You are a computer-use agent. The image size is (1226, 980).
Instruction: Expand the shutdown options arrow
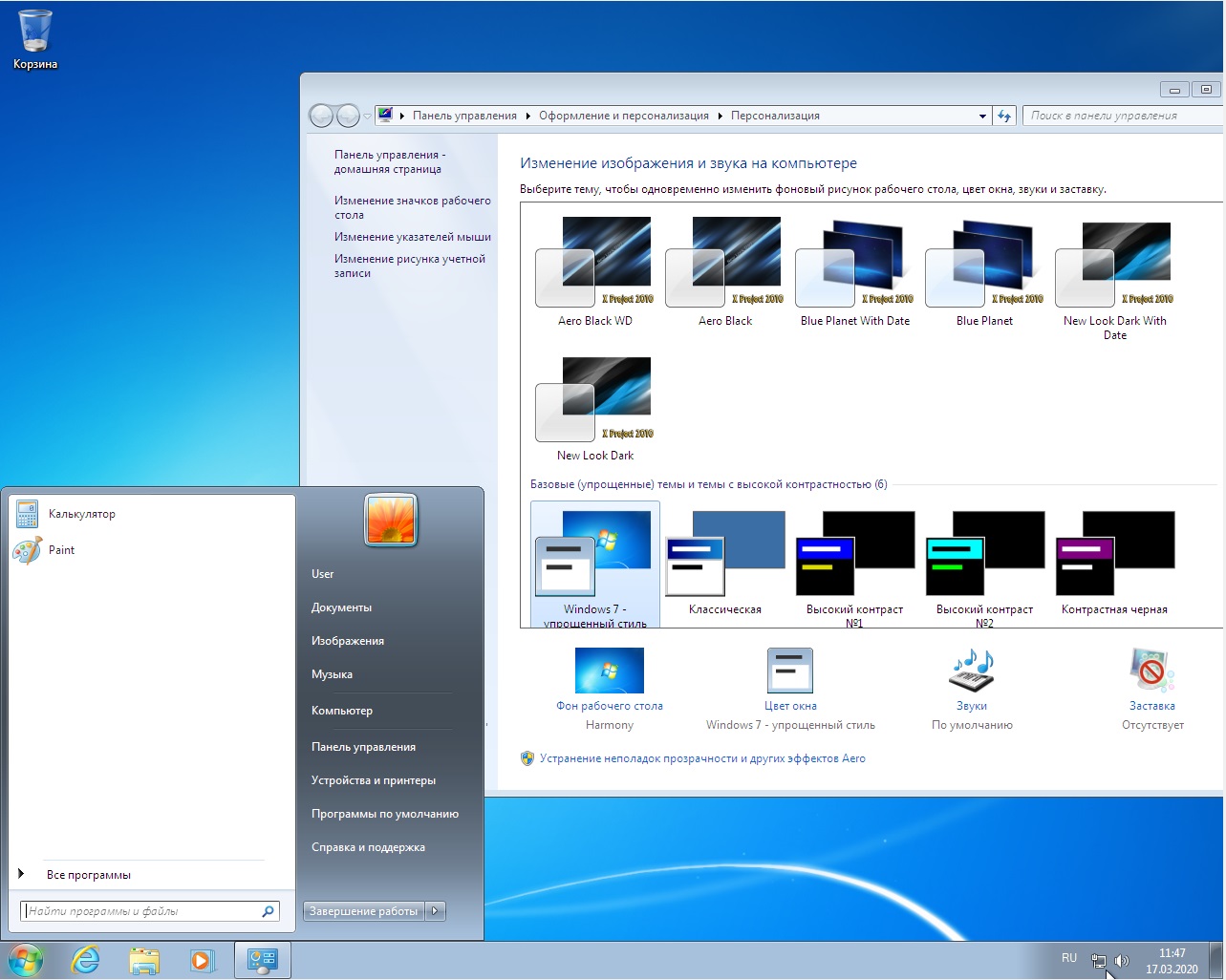coord(436,911)
